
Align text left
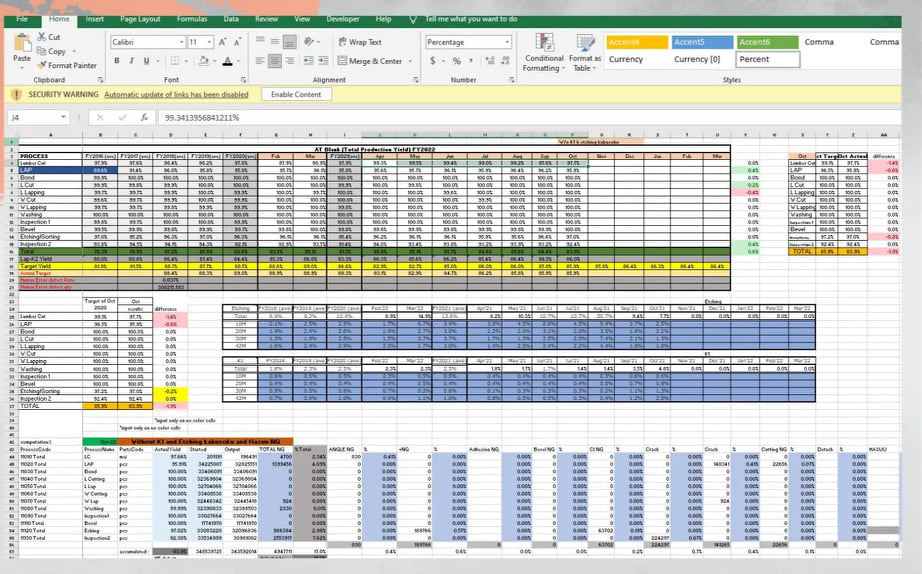[x=260, y=61]
